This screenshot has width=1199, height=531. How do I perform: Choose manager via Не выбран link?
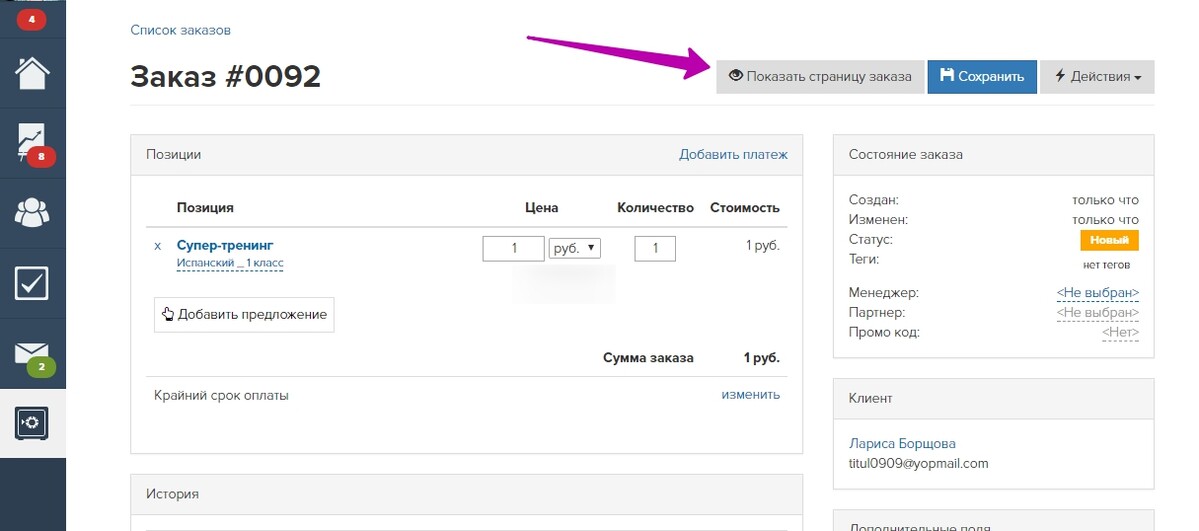[x=1097, y=292]
